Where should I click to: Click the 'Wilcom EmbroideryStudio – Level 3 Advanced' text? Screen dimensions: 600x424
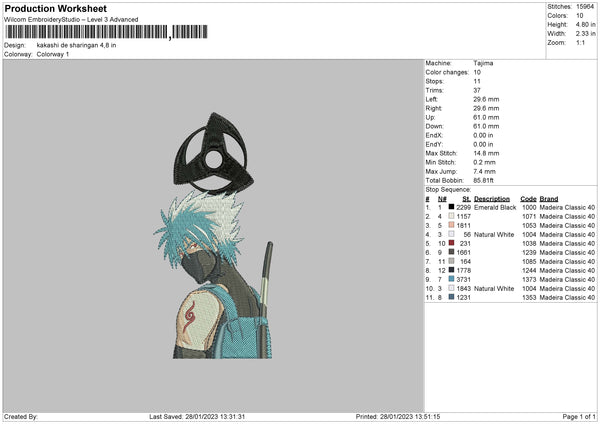[71, 20]
